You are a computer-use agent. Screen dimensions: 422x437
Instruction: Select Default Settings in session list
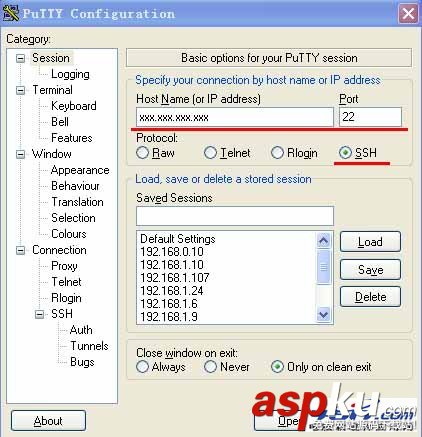178,239
